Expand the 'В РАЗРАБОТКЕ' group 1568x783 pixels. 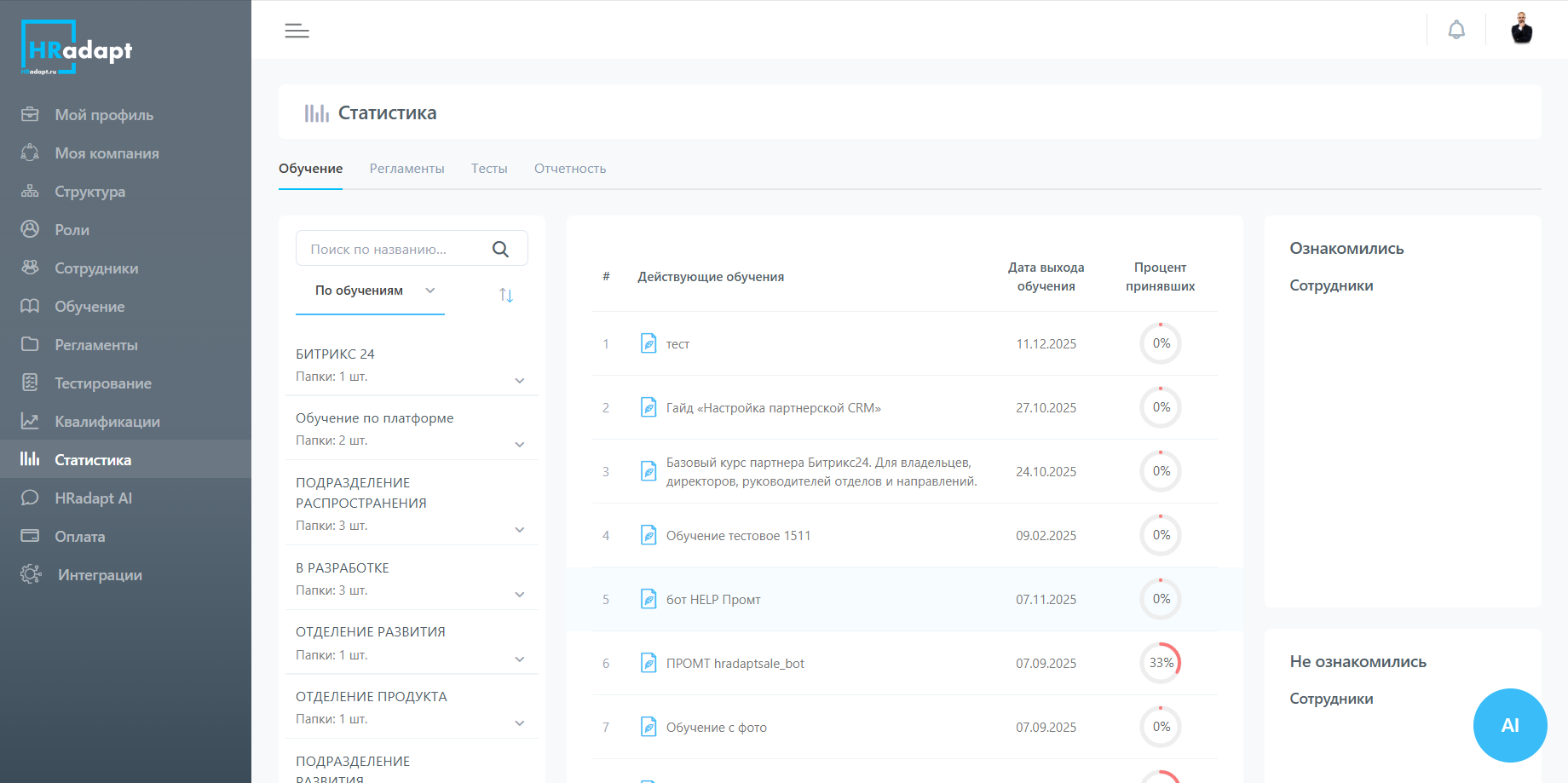519,594
